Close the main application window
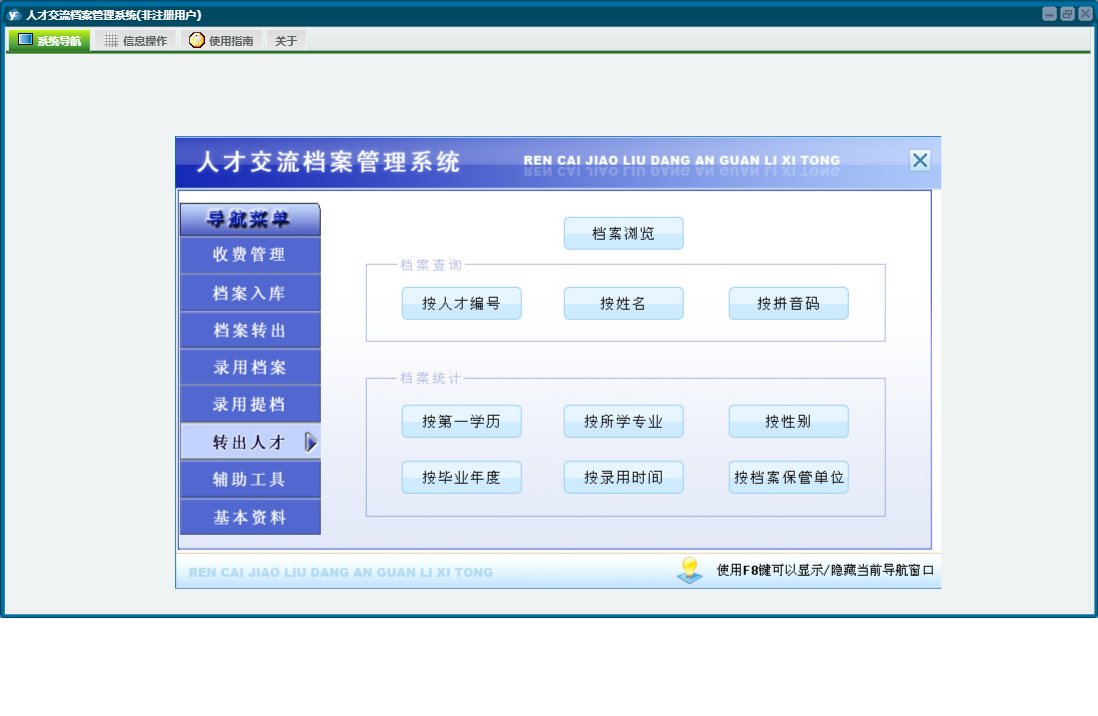This screenshot has height=716, width=1098. pyautogui.click(x=1085, y=14)
